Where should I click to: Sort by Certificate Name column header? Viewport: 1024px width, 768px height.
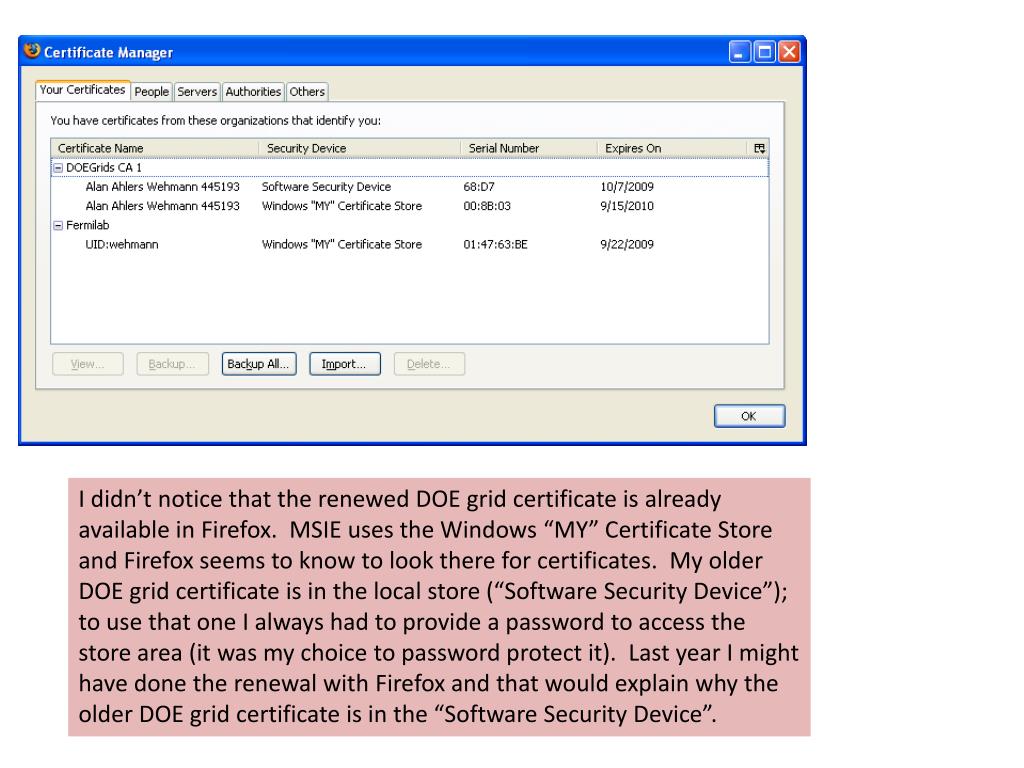pos(155,148)
